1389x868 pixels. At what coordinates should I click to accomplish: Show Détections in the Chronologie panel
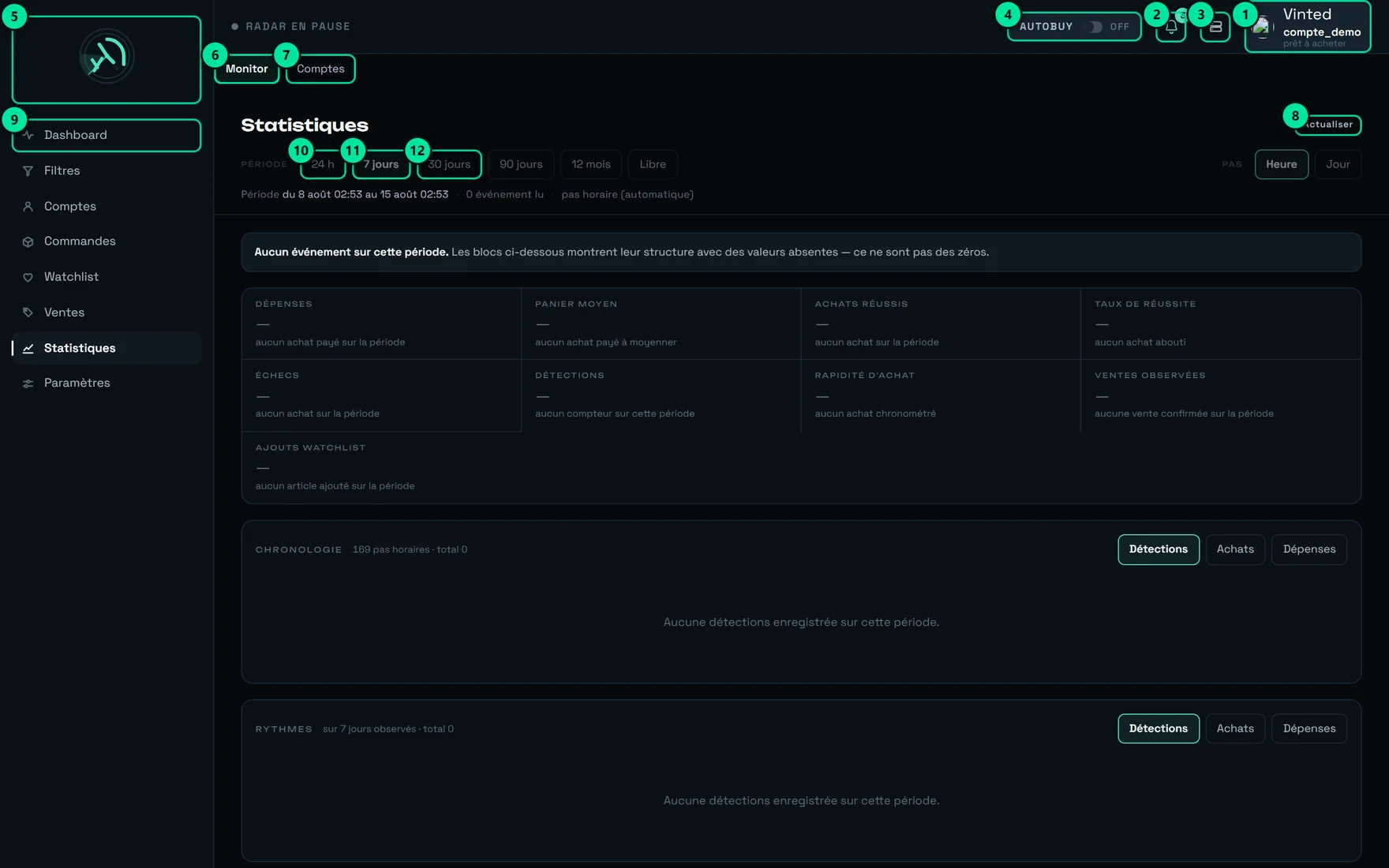pos(1159,549)
